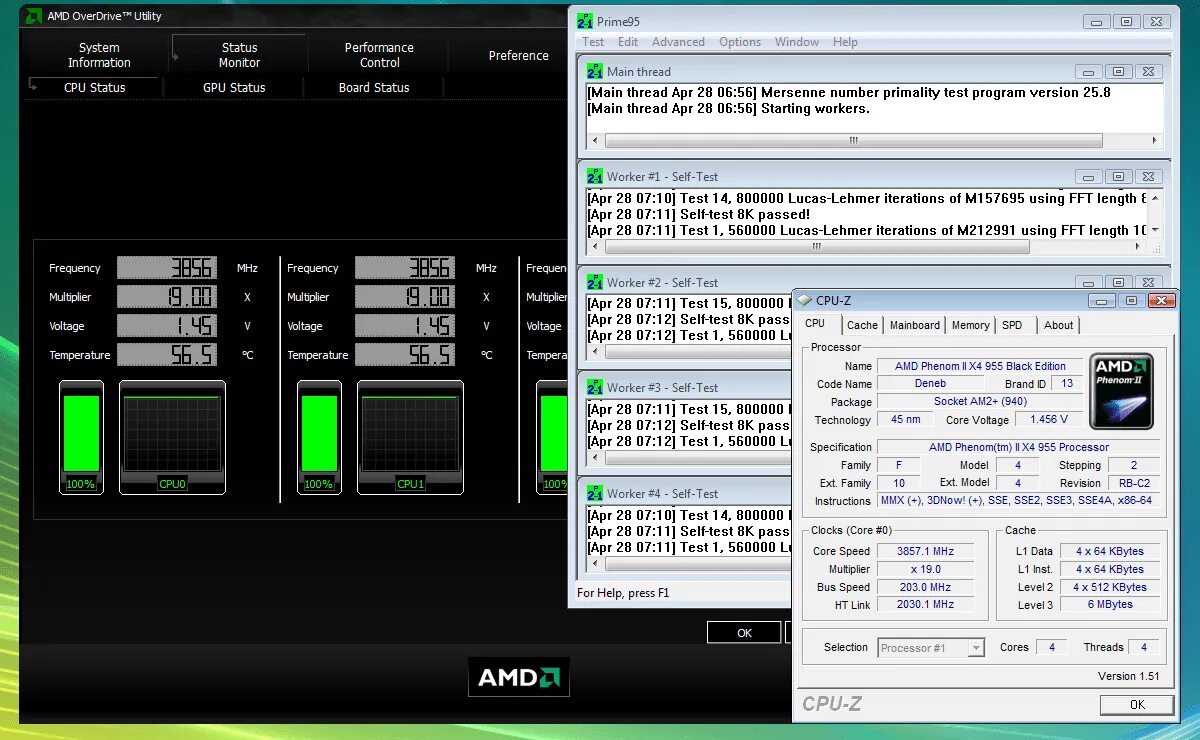The width and height of the screenshot is (1200, 740).
Task: Click the CPU1 Temperature 56.5 readout
Action: tap(404, 355)
